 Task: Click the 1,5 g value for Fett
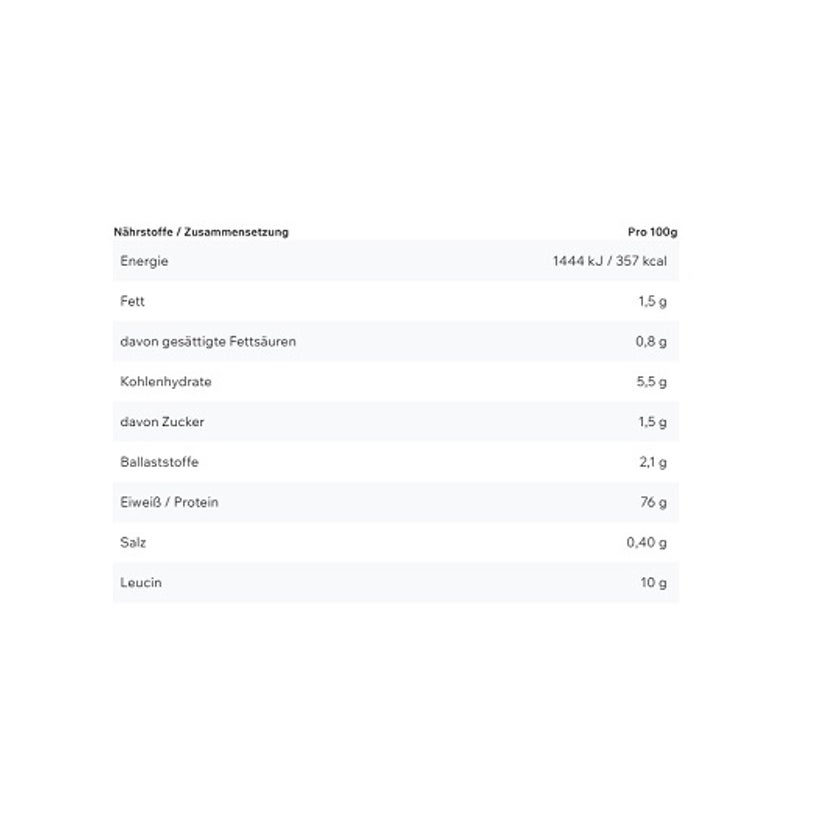click(652, 301)
